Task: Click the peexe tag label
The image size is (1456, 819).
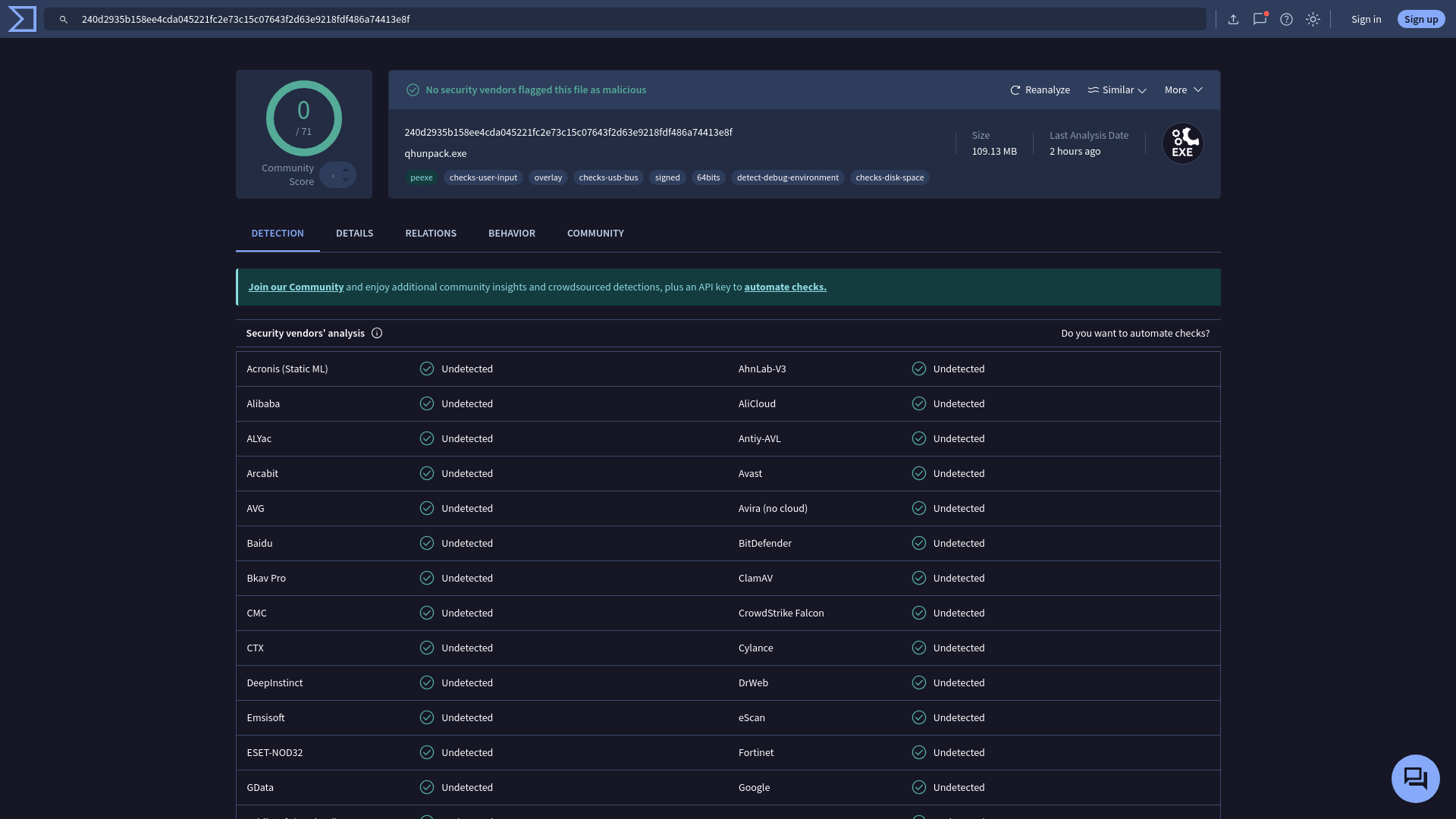Action: 420,178
